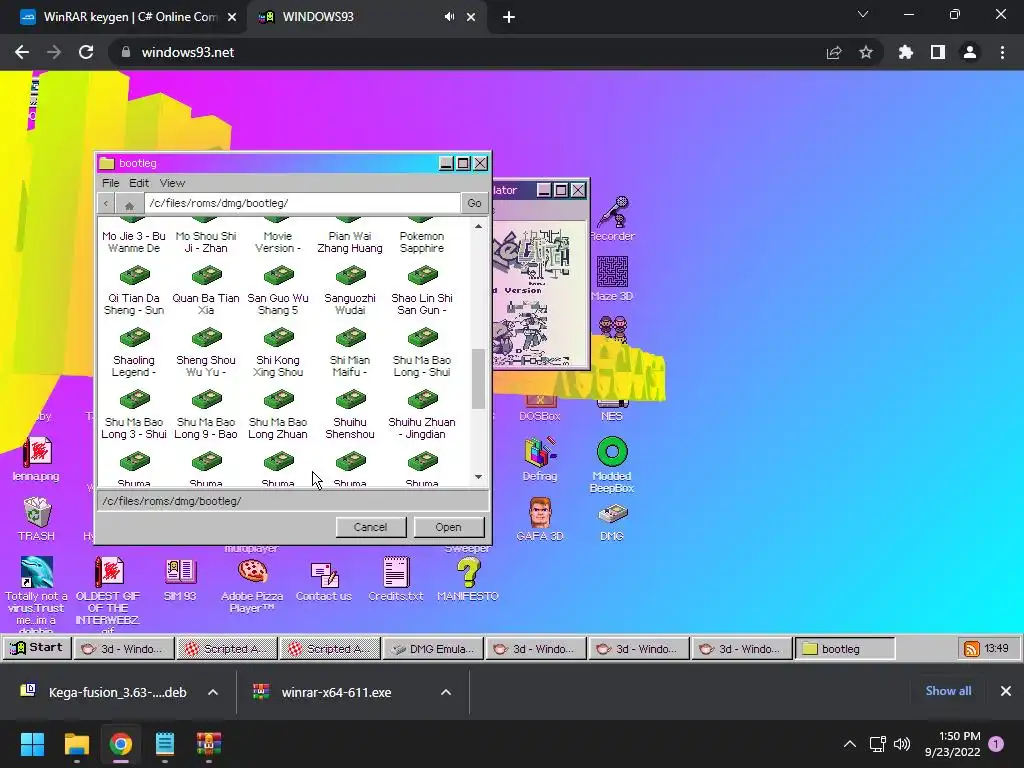Open lenna.png on the desktop
The image size is (1024, 768).
point(37,458)
